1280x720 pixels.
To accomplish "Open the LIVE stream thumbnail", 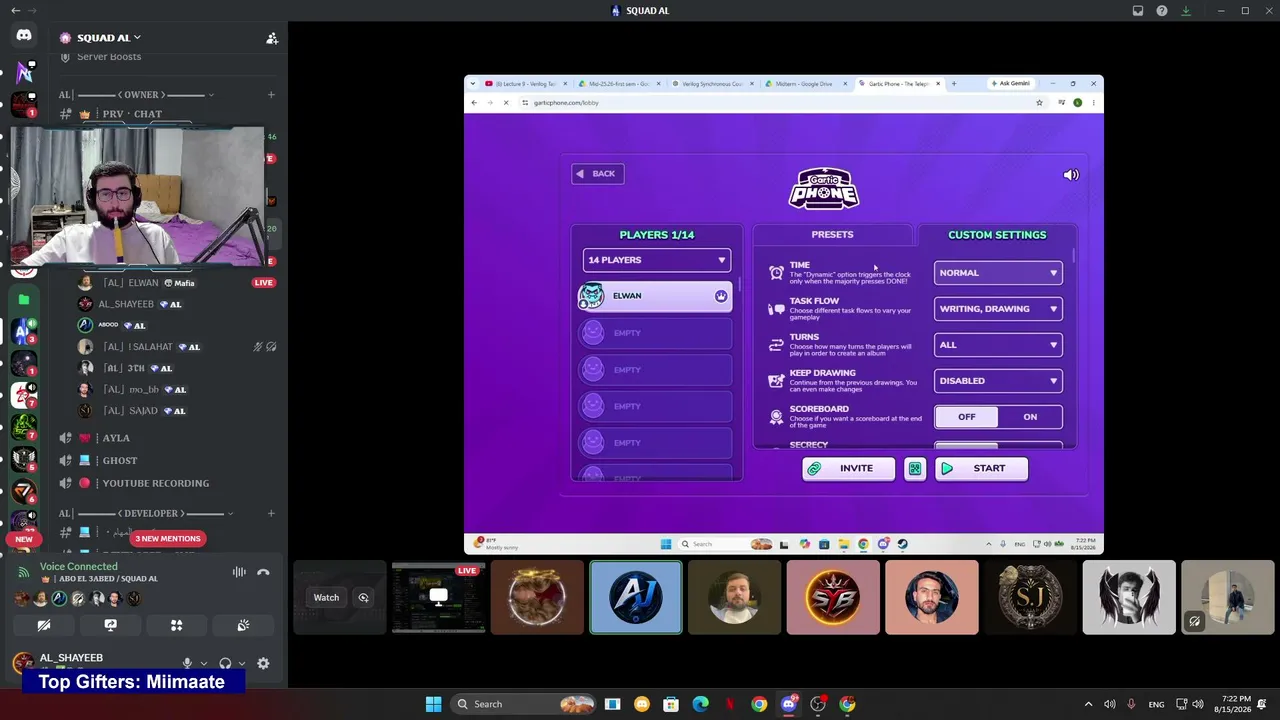I will [438, 597].
